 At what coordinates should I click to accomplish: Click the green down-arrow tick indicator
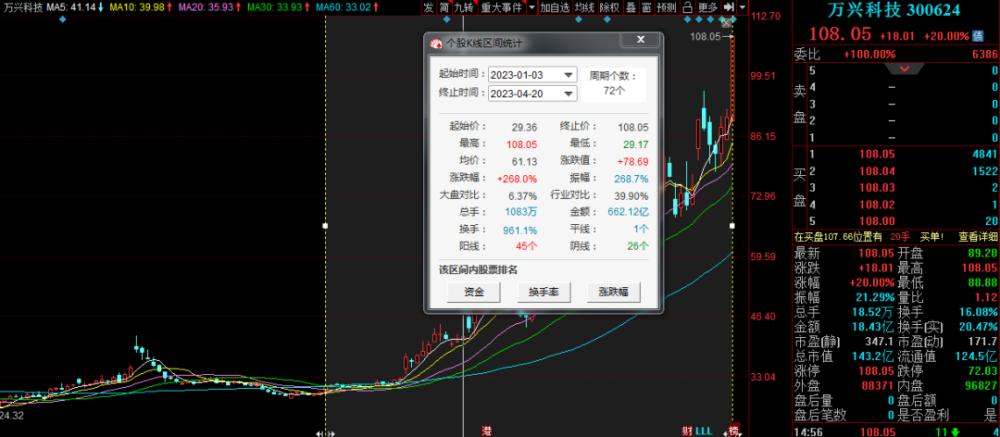(956, 431)
